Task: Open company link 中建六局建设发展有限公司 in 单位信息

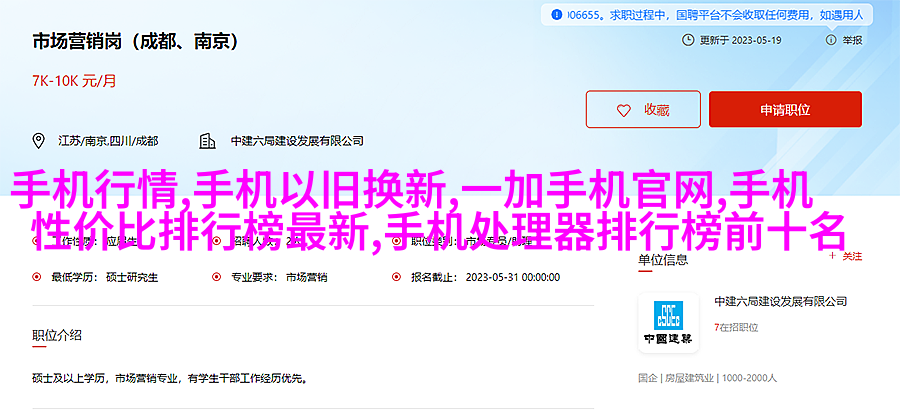Action: point(781,301)
